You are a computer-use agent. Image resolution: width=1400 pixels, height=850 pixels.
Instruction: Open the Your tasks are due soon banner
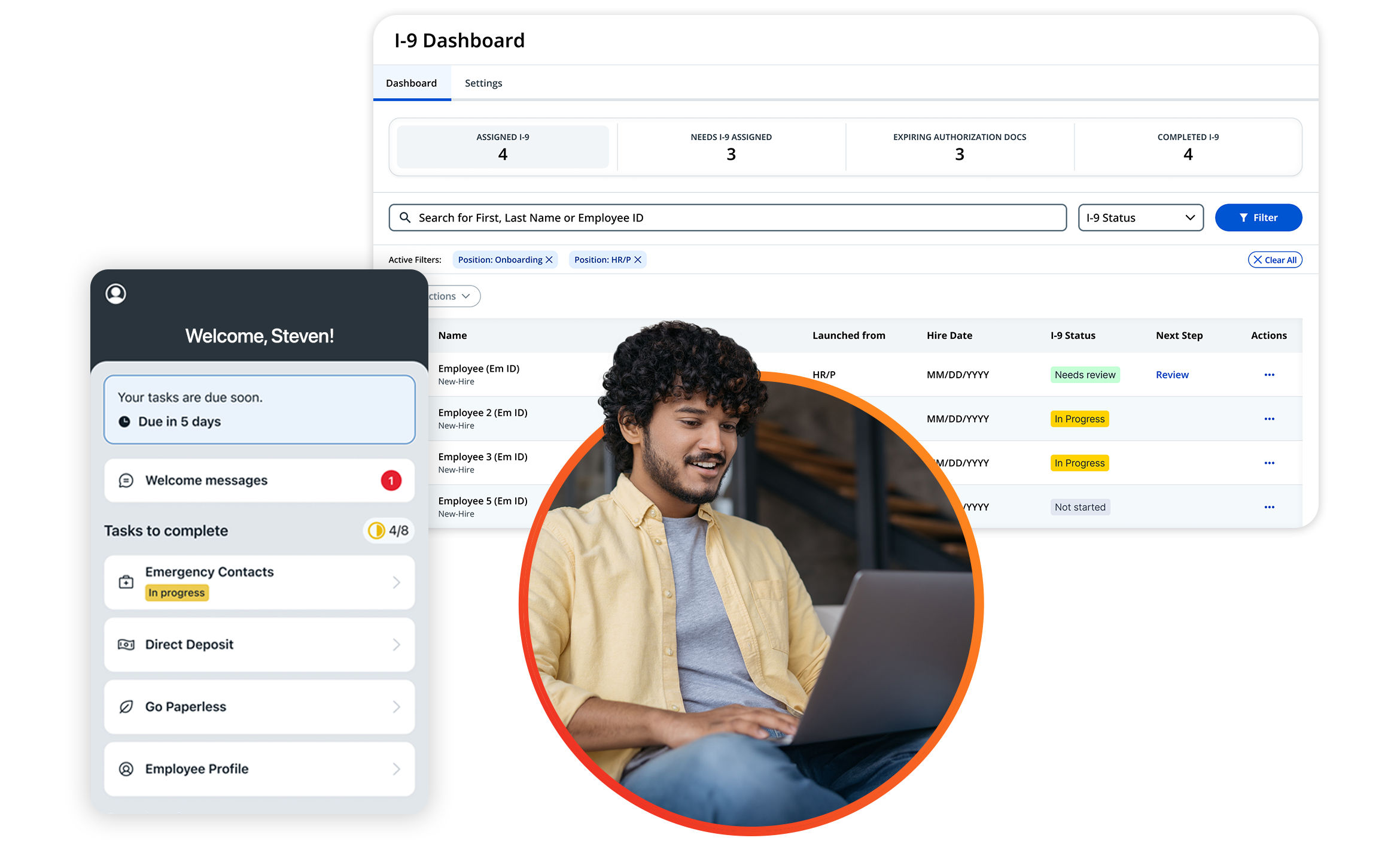point(259,409)
